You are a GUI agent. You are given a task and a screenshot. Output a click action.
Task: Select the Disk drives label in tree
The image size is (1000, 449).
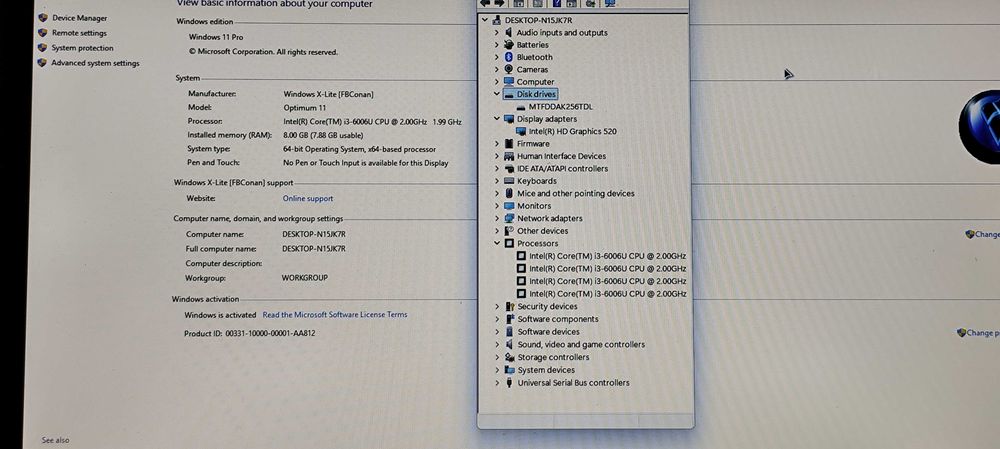pos(536,94)
